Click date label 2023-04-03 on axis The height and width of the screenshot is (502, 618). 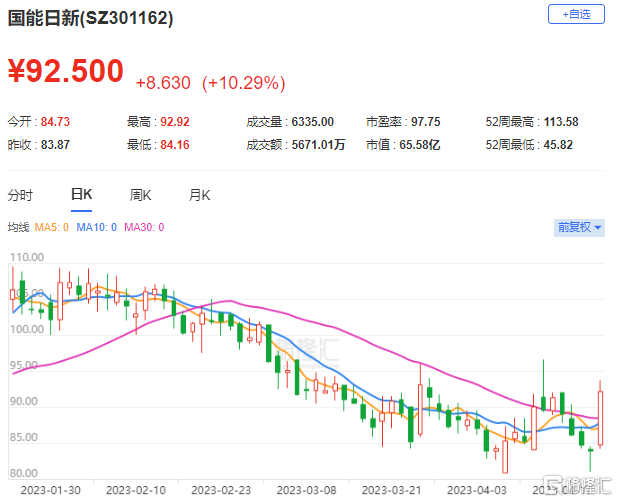(x=477, y=490)
